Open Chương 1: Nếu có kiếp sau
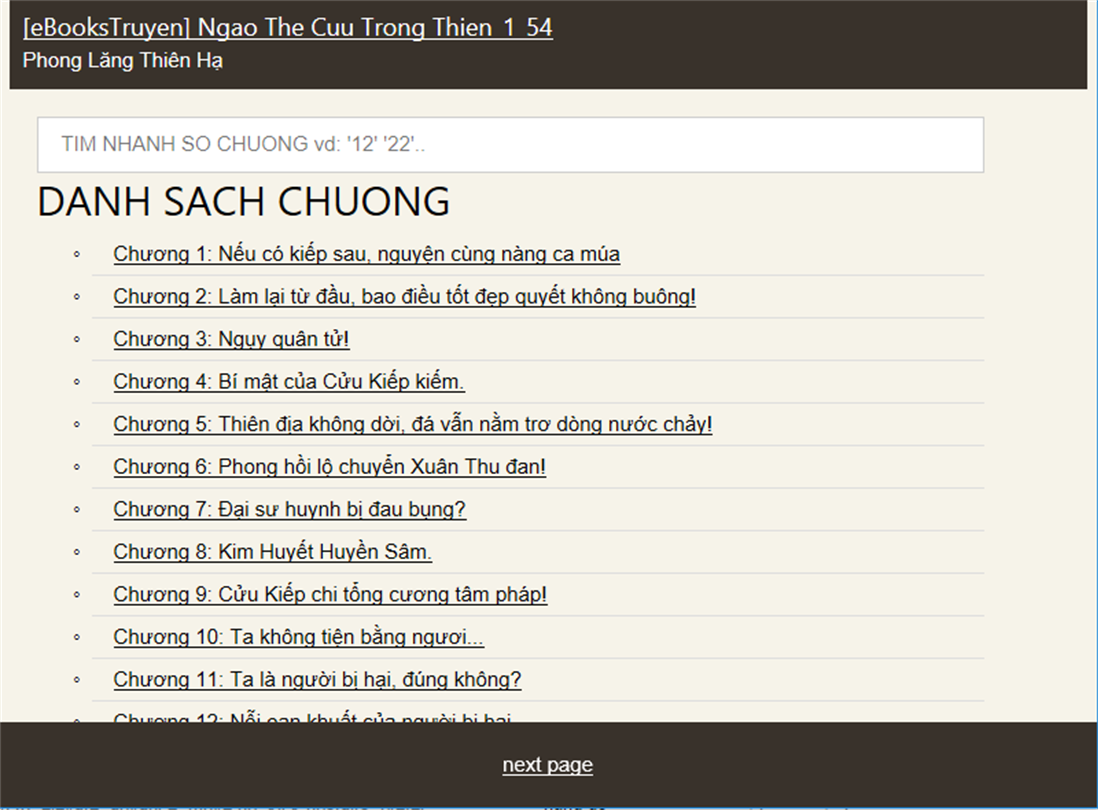This screenshot has width=1098, height=810. (366, 254)
